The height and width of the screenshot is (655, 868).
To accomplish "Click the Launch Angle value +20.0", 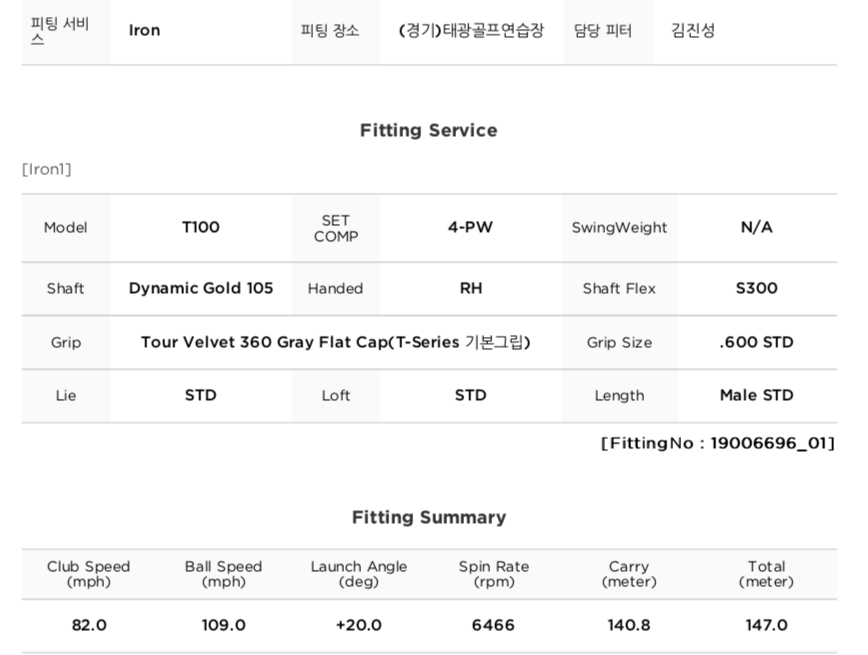I will pyautogui.click(x=359, y=626).
